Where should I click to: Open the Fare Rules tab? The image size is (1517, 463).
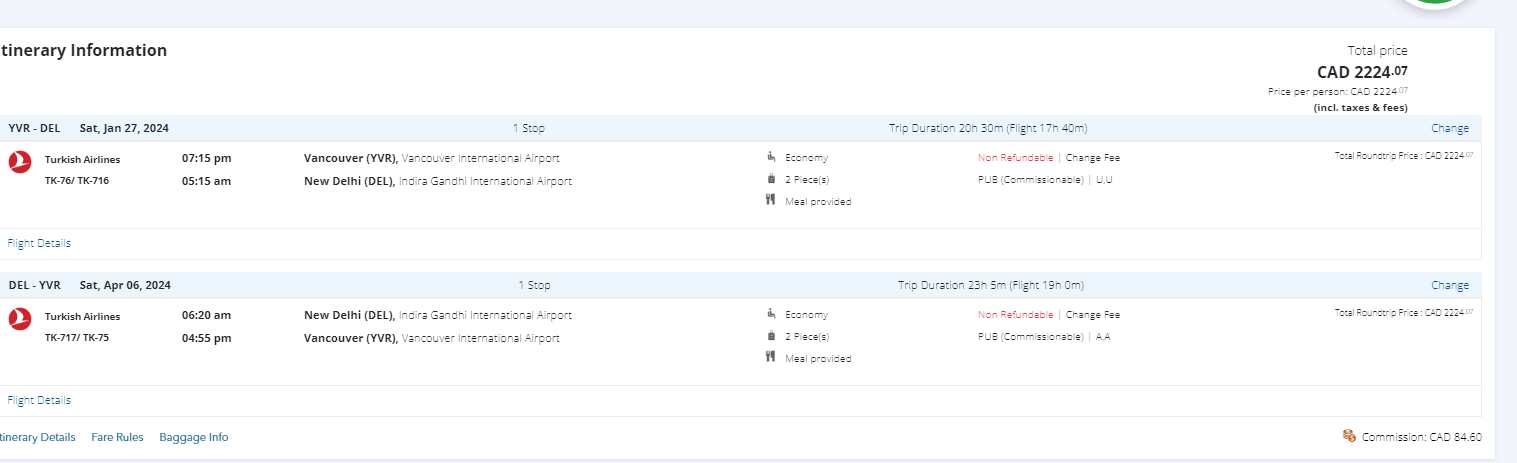(x=117, y=437)
